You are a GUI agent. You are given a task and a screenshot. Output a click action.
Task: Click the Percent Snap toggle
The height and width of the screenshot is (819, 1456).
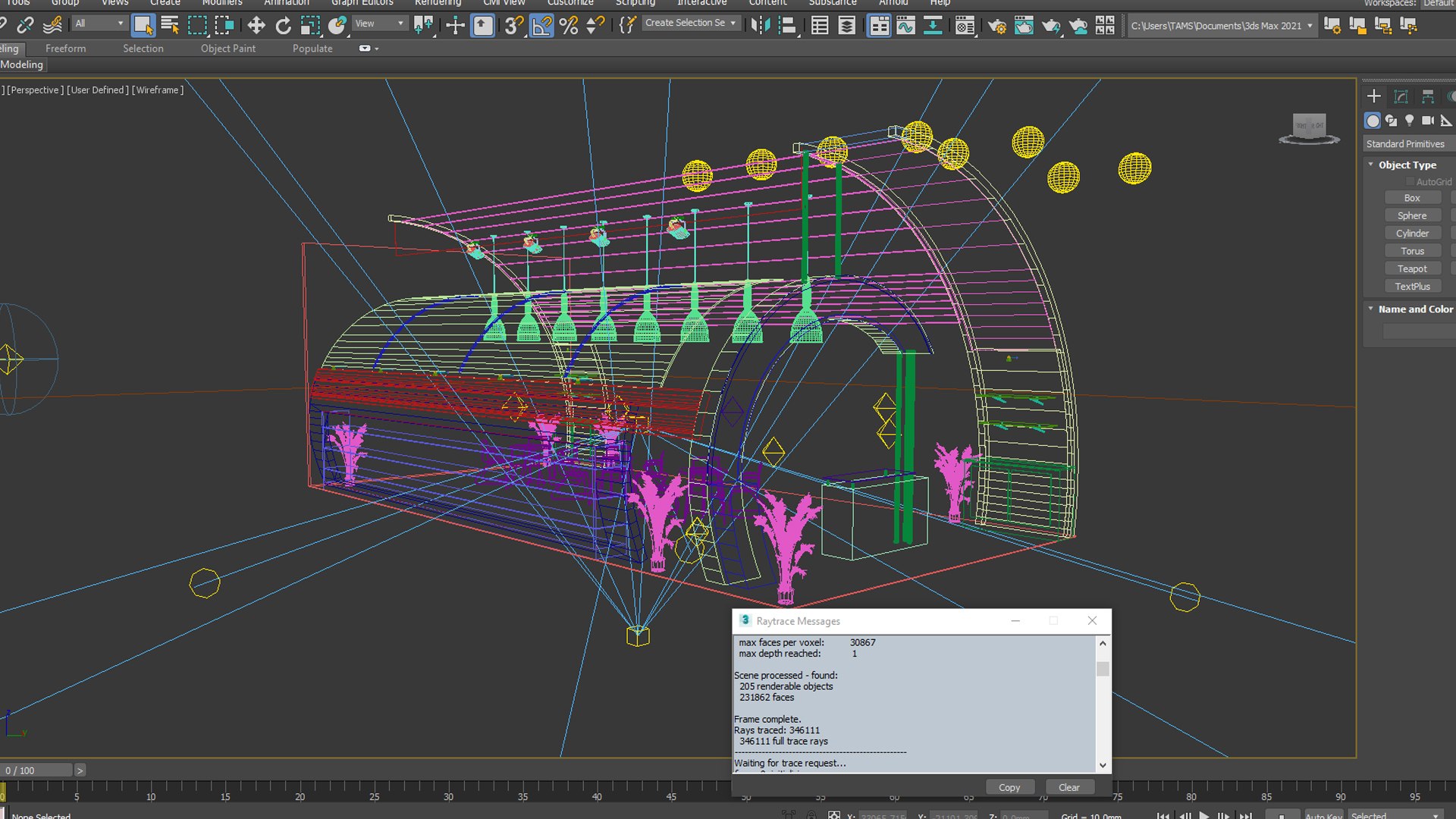pos(569,26)
